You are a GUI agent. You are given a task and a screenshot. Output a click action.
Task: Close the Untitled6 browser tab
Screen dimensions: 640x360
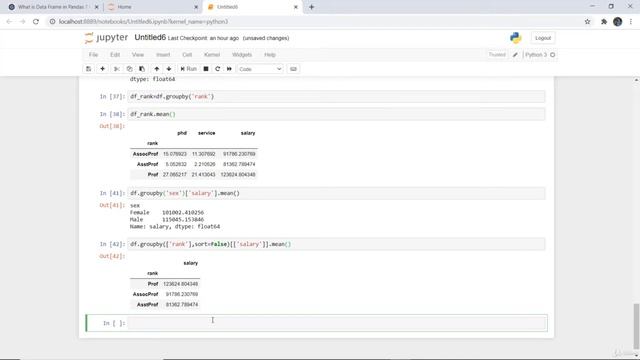click(296, 7)
